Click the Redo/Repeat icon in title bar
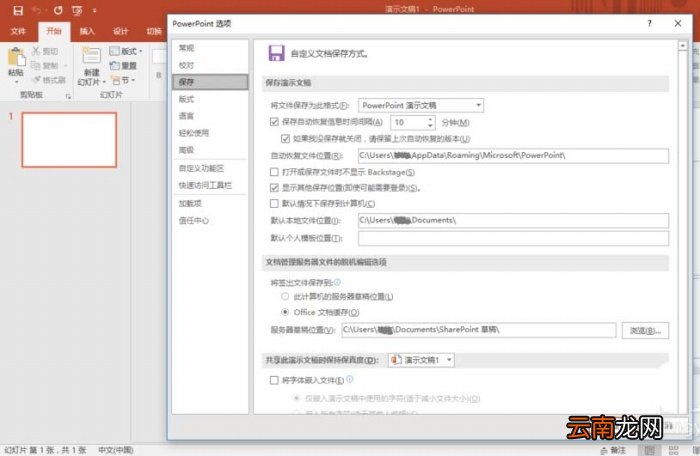This screenshot has height=456, width=700. (58, 10)
